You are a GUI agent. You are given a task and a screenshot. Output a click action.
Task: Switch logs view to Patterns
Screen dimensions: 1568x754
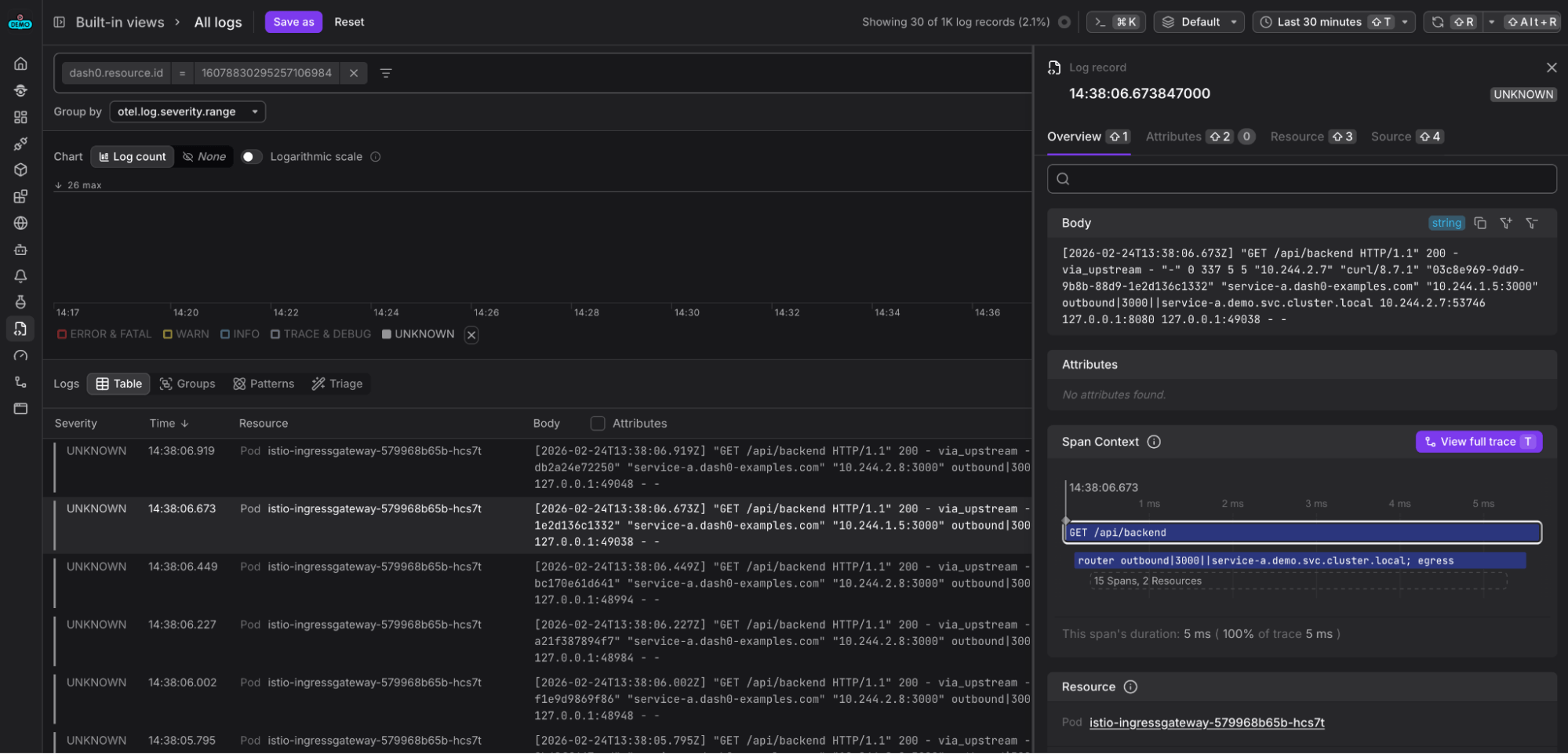[264, 384]
